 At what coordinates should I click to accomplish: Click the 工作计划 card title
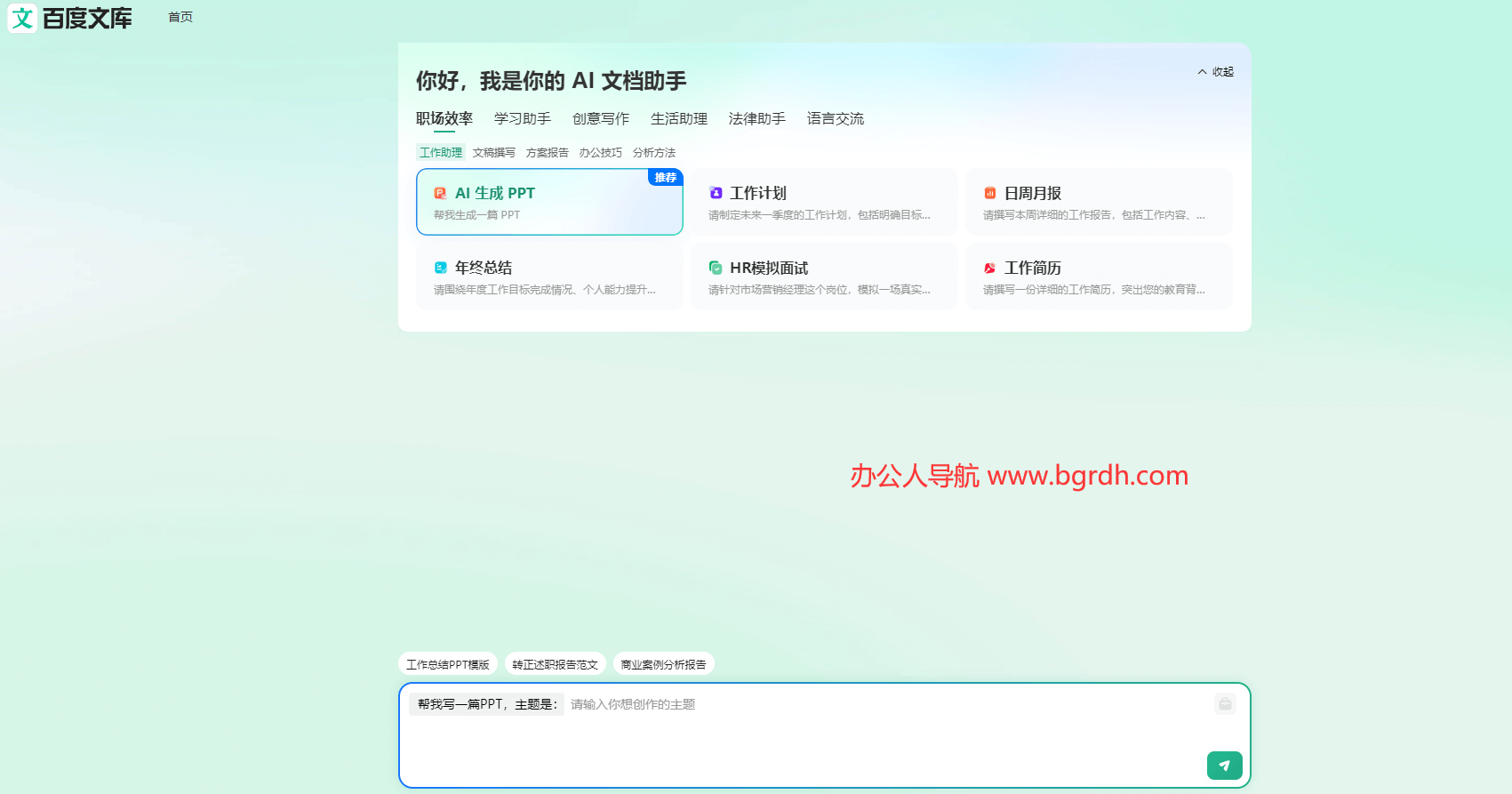click(x=758, y=193)
